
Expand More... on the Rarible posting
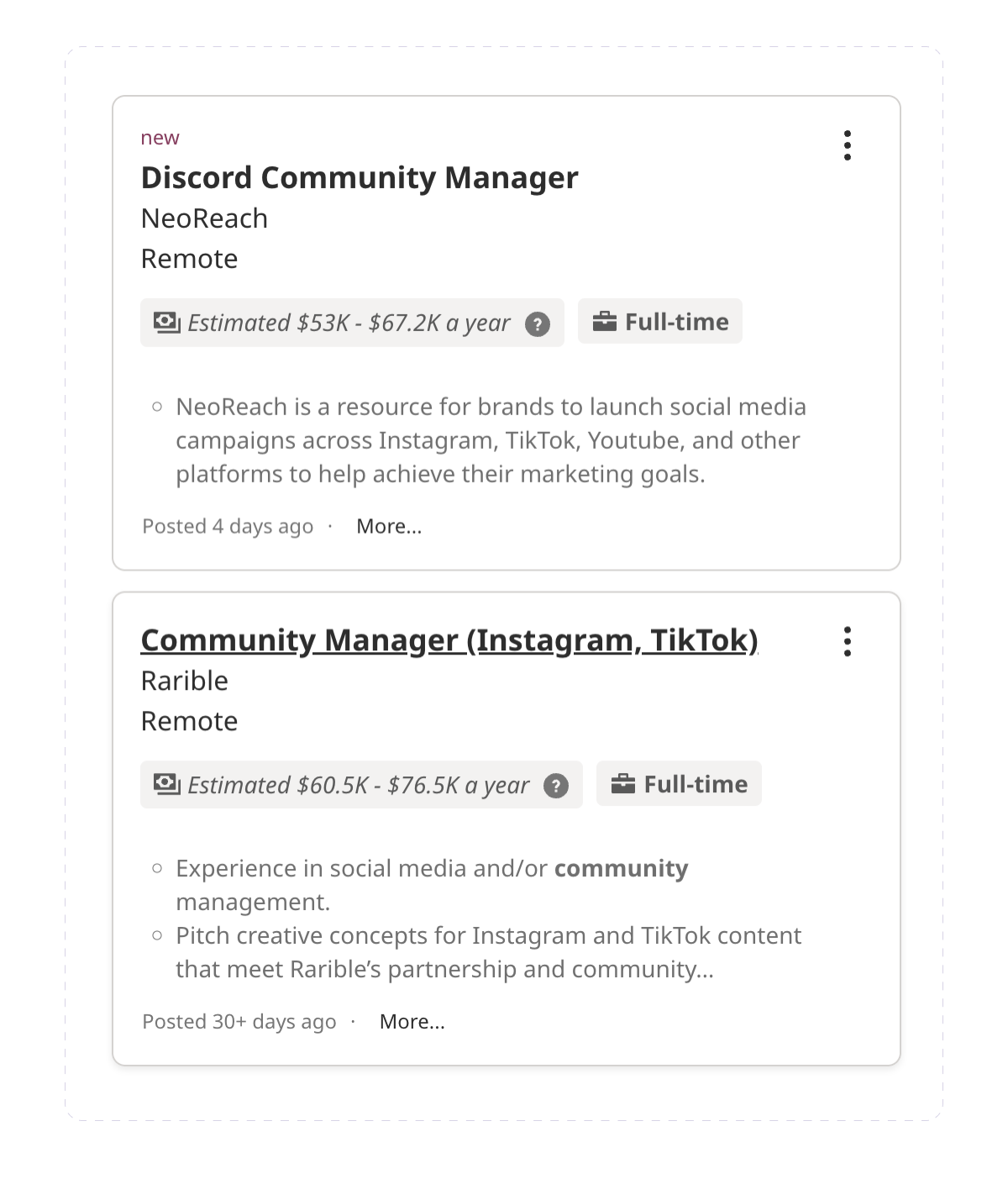412,1022
